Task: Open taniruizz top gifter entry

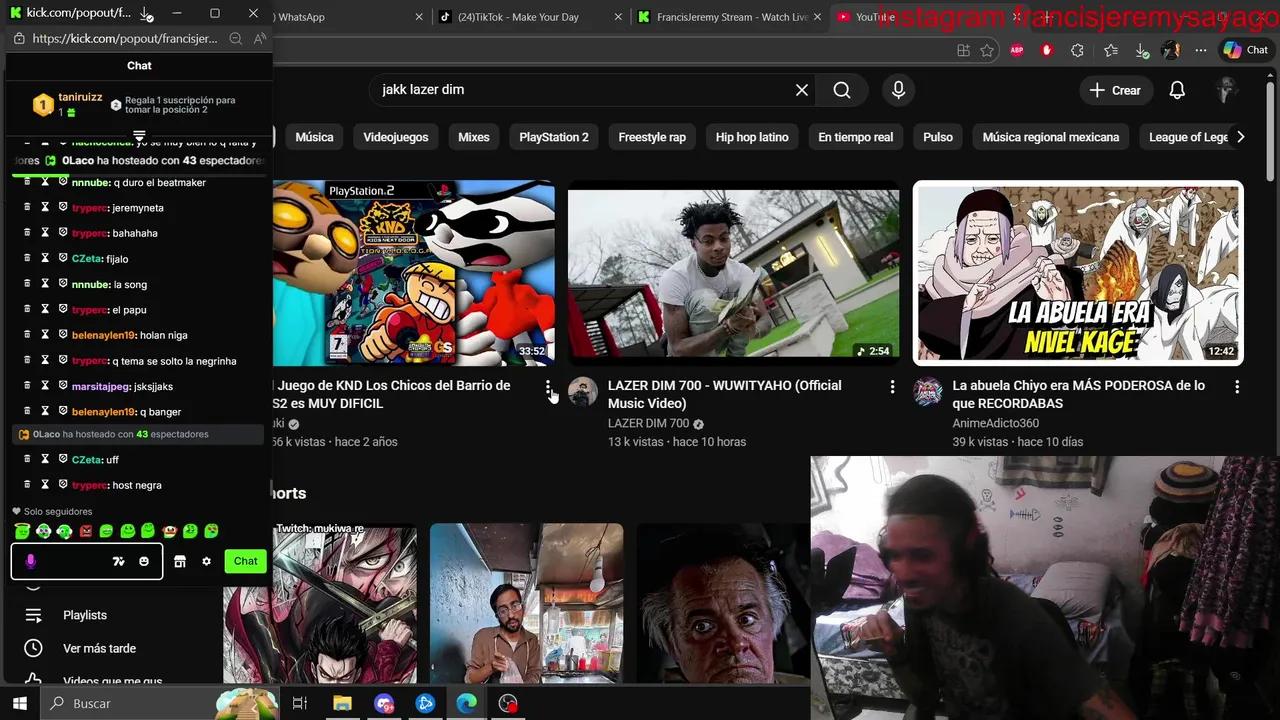Action: (x=67, y=104)
